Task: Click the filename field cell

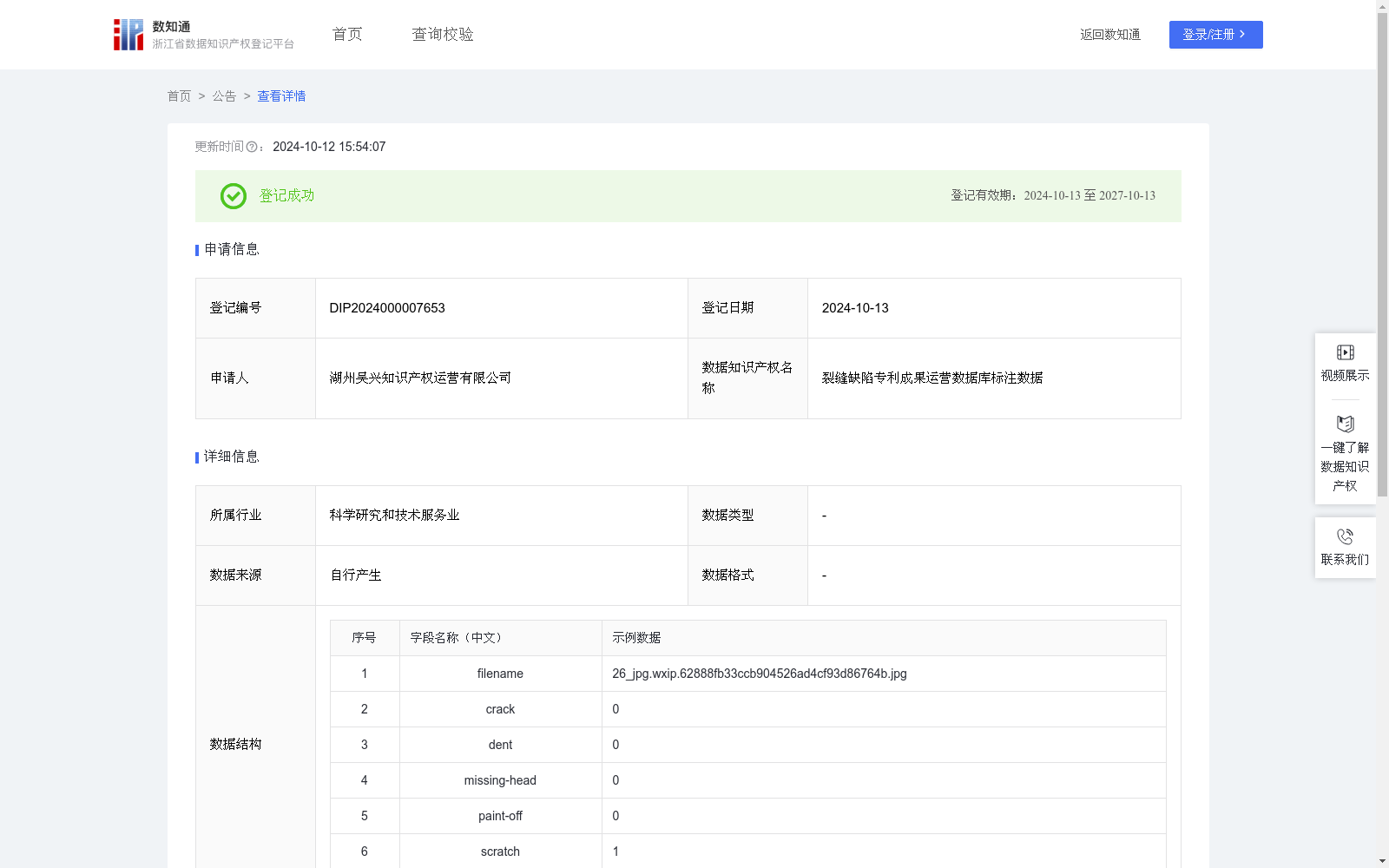Action: coord(500,674)
